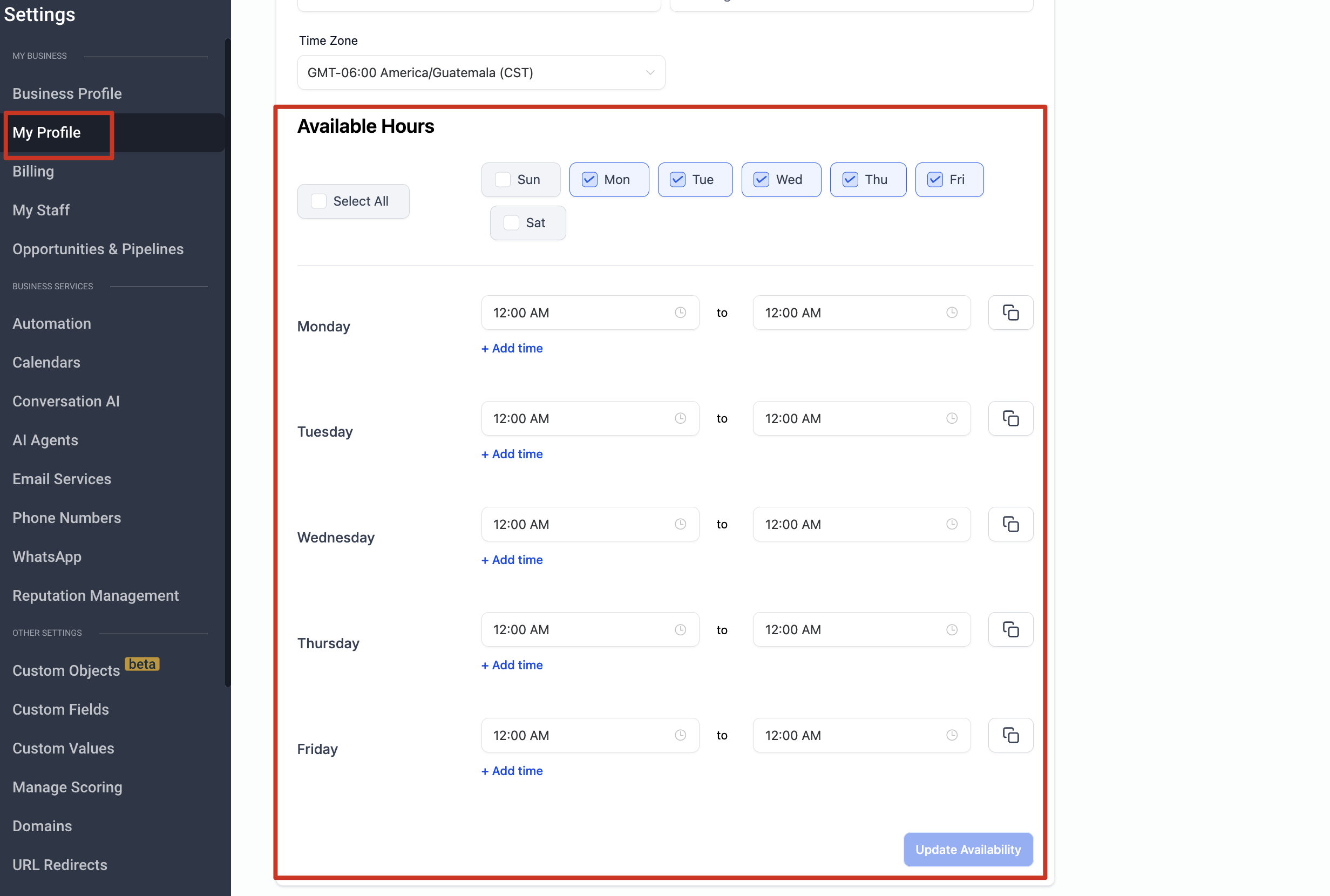Click the copy icon for Tuesday
The height and width of the screenshot is (896, 1330).
click(1010, 418)
